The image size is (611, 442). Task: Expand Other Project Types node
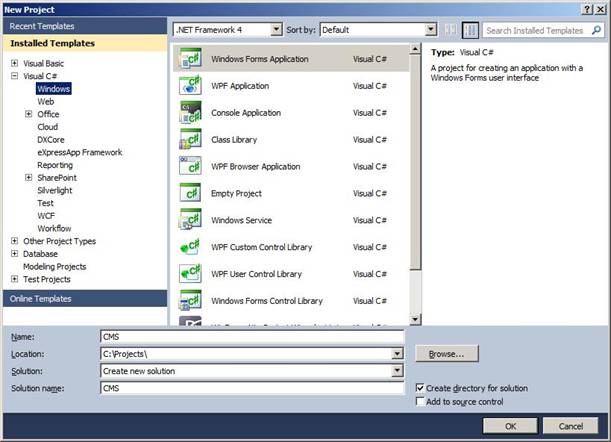(14, 241)
